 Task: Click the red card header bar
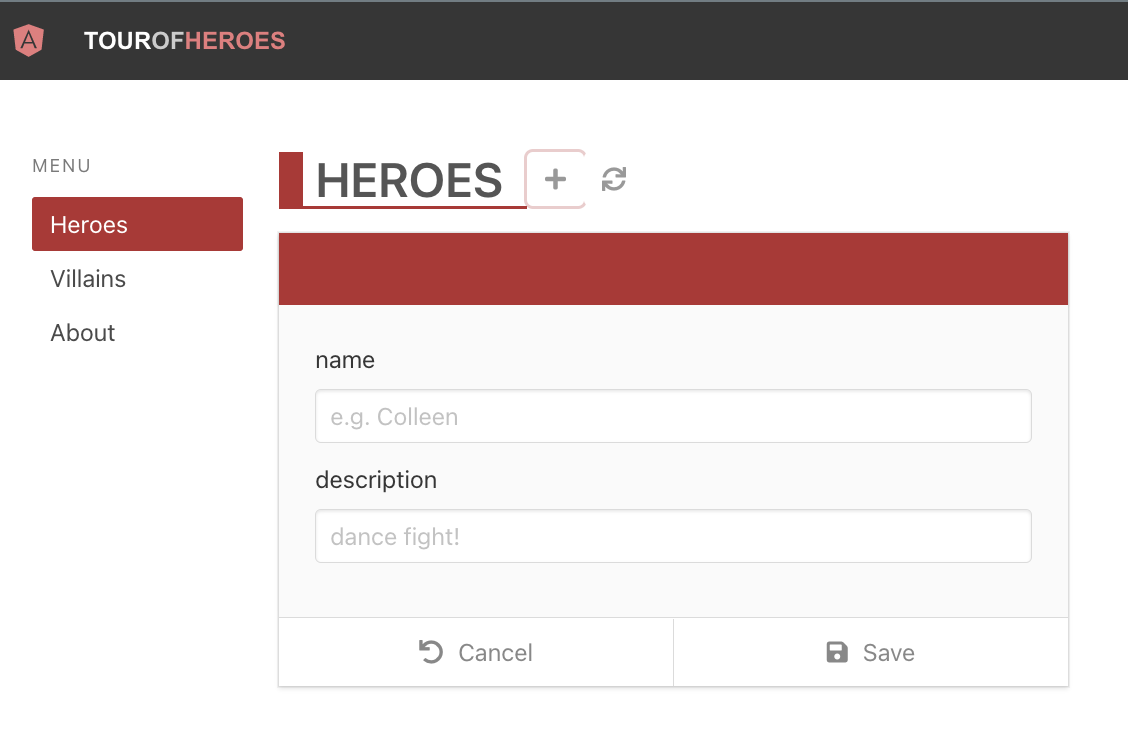[x=673, y=269]
